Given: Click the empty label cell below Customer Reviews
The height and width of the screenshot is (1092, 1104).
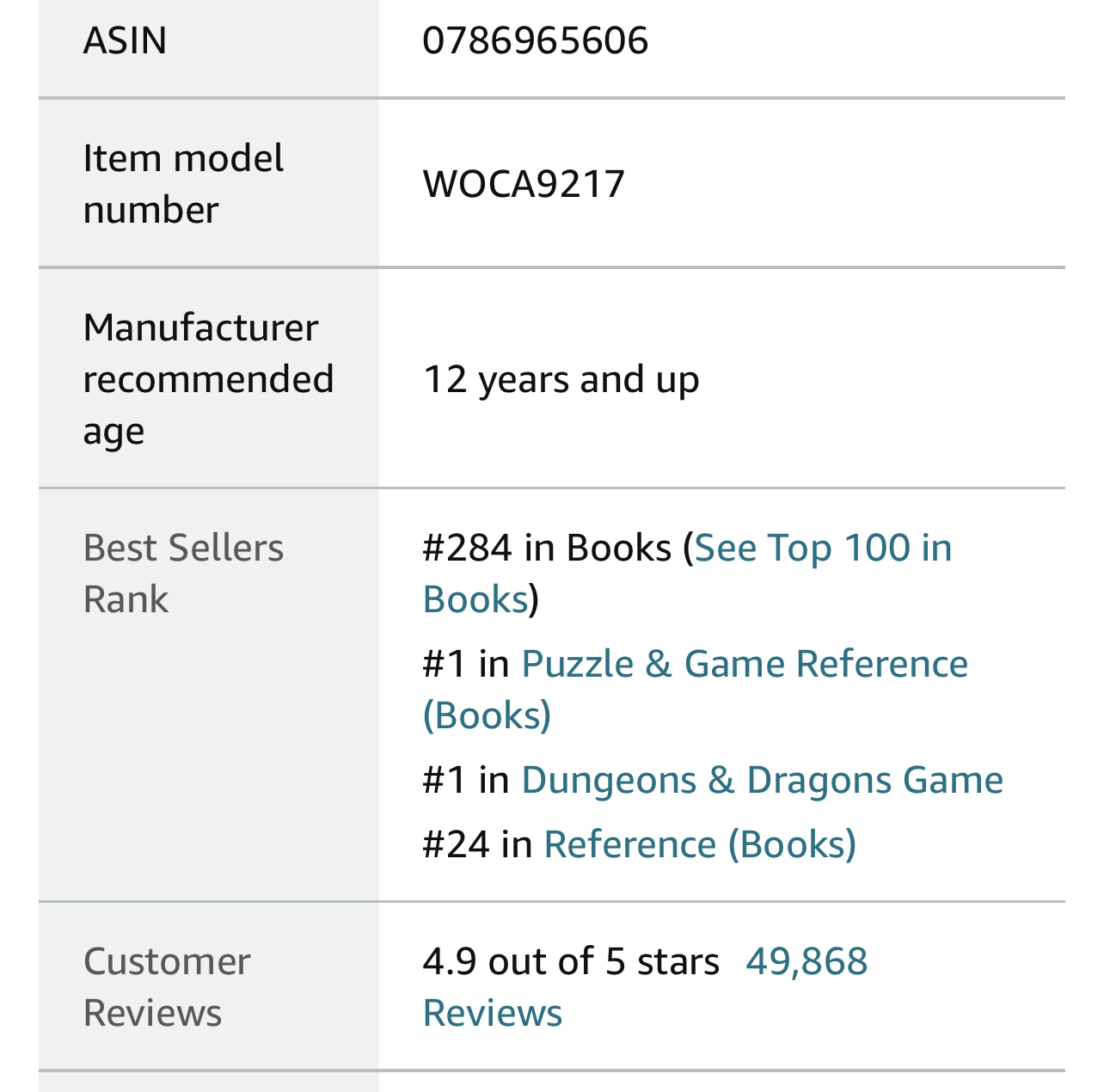Looking at the screenshot, I should coord(209,1083).
